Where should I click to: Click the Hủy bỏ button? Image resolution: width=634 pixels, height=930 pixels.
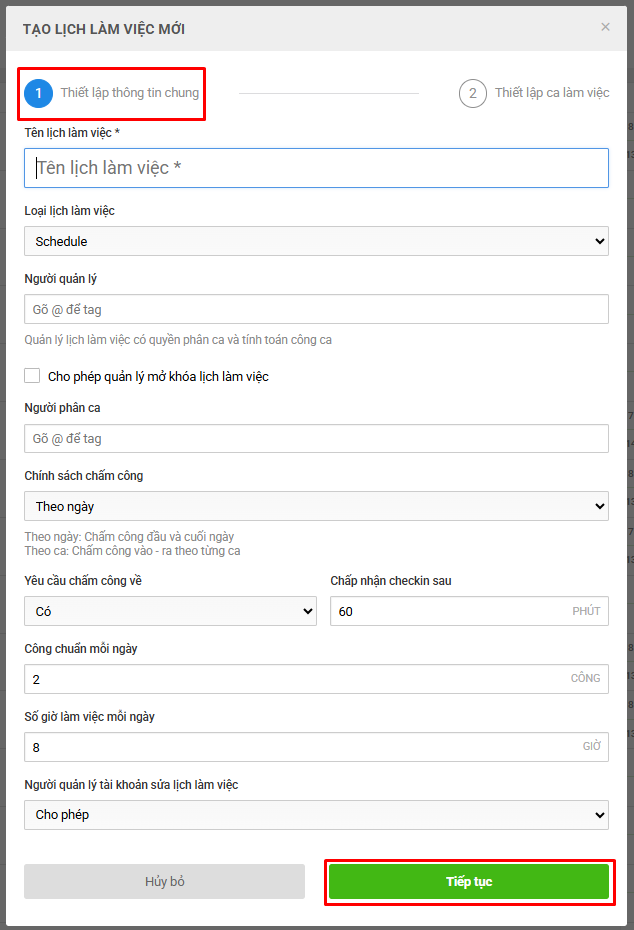click(164, 881)
